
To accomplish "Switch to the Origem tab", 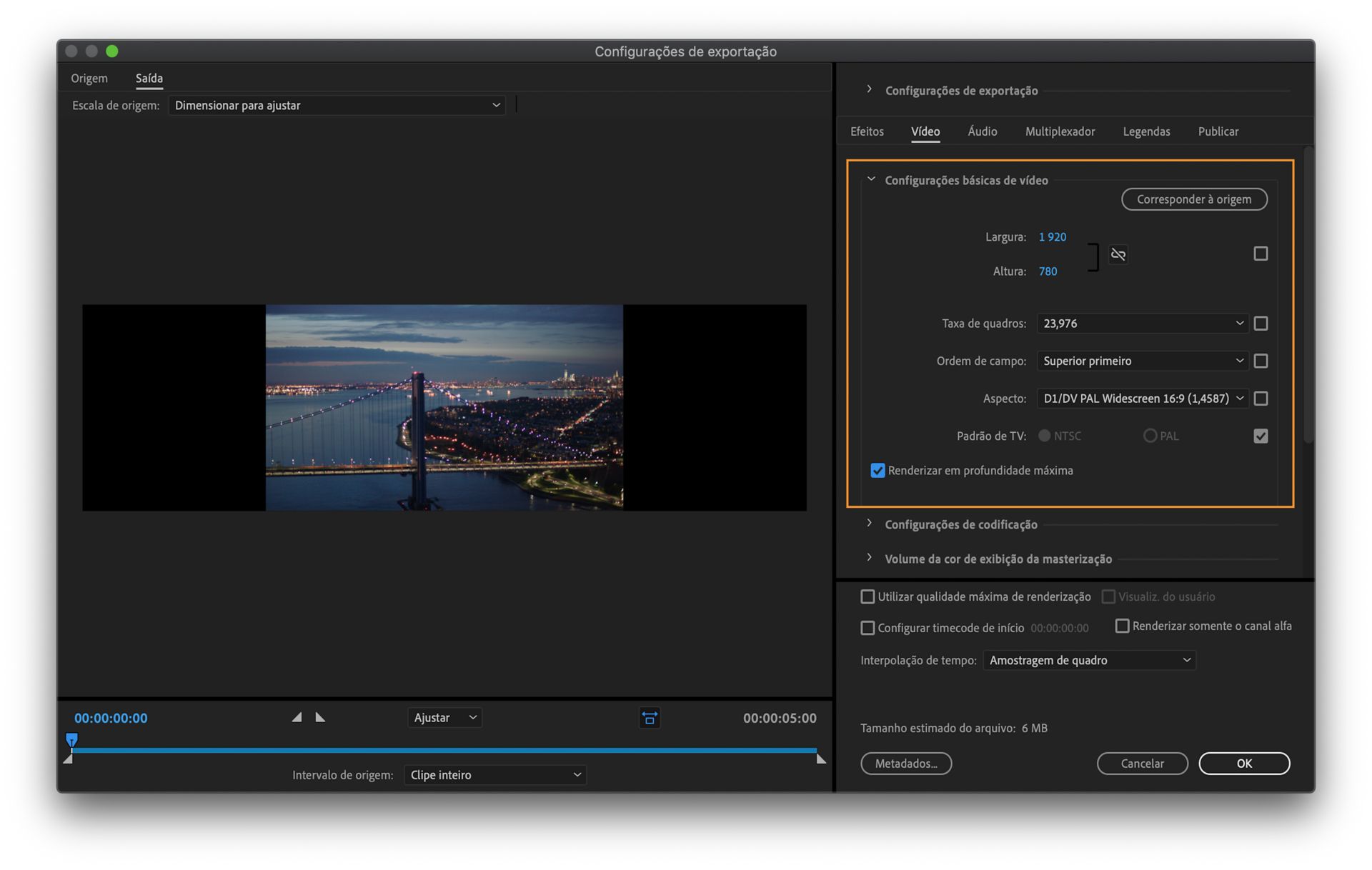I will (x=89, y=78).
